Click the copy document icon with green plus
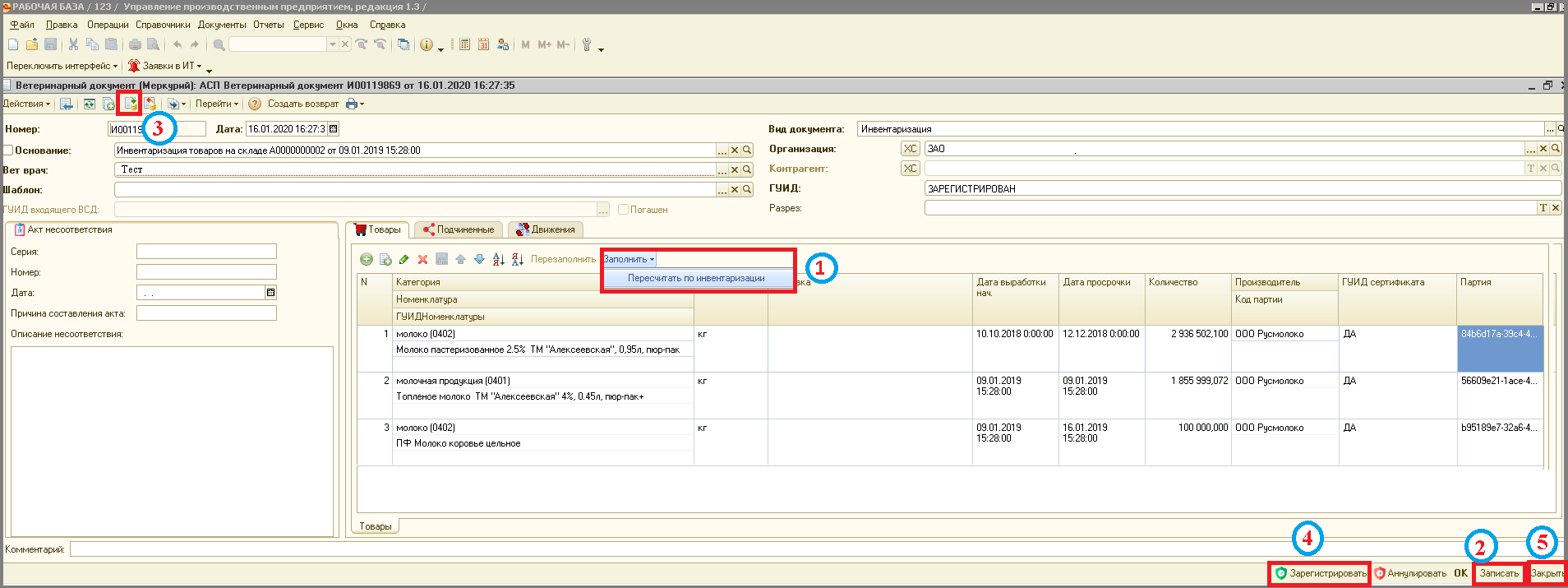1568x588 pixels. click(x=108, y=104)
